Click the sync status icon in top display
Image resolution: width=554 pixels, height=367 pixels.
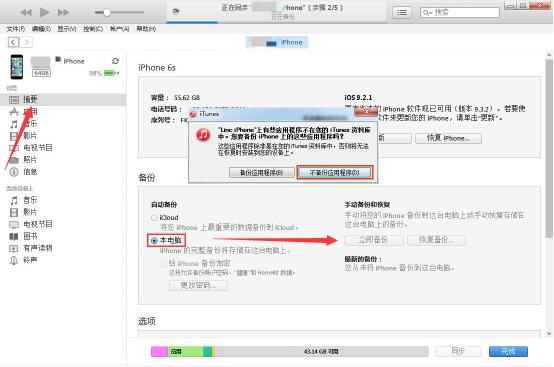pyautogui.click(x=176, y=12)
